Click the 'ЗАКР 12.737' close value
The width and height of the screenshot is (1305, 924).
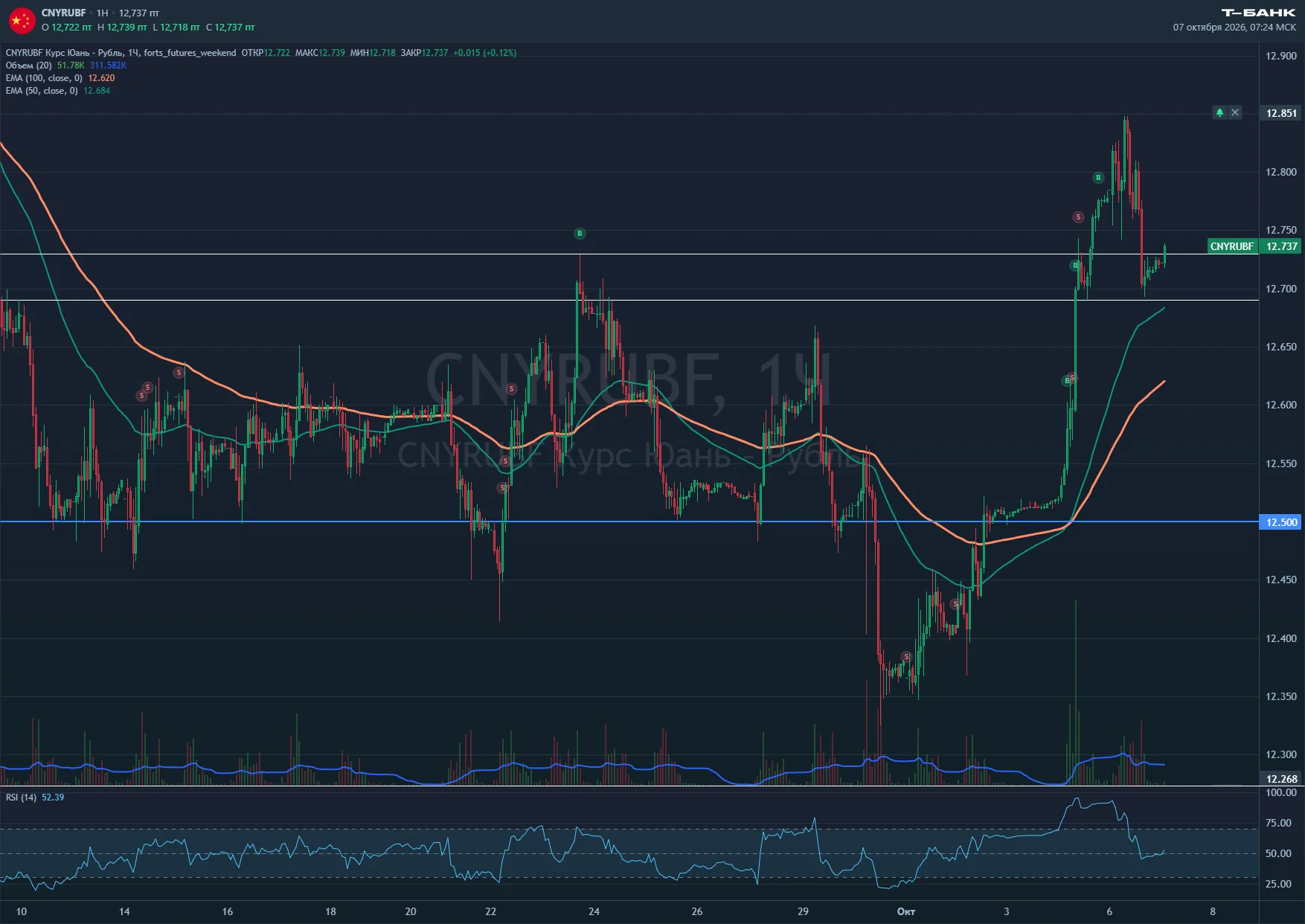(x=424, y=53)
